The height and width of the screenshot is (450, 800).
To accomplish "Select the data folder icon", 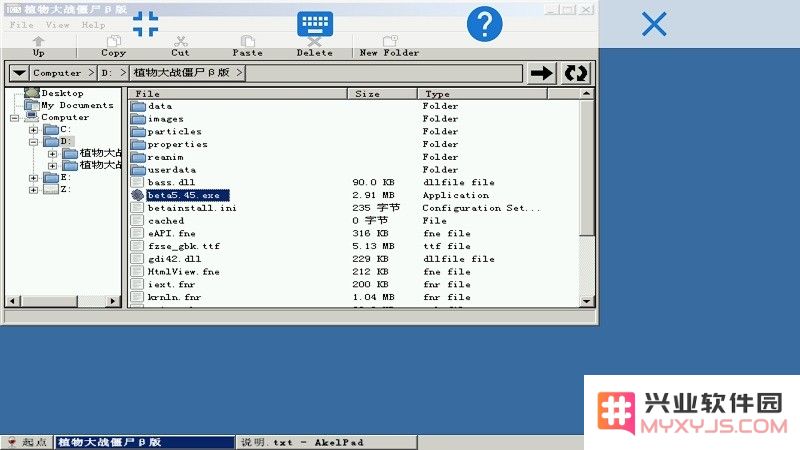I will [x=138, y=106].
